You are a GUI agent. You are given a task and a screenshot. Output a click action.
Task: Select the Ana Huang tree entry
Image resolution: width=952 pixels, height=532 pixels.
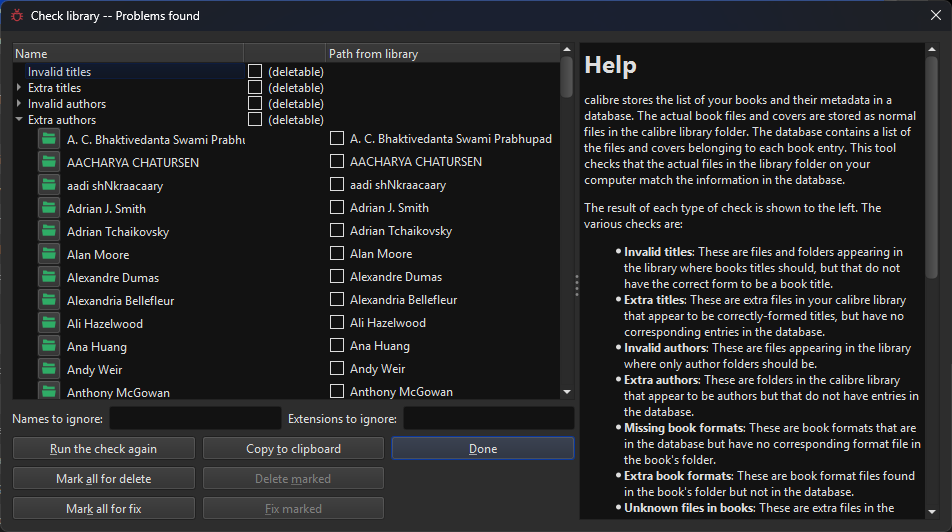pyautogui.click(x=97, y=347)
